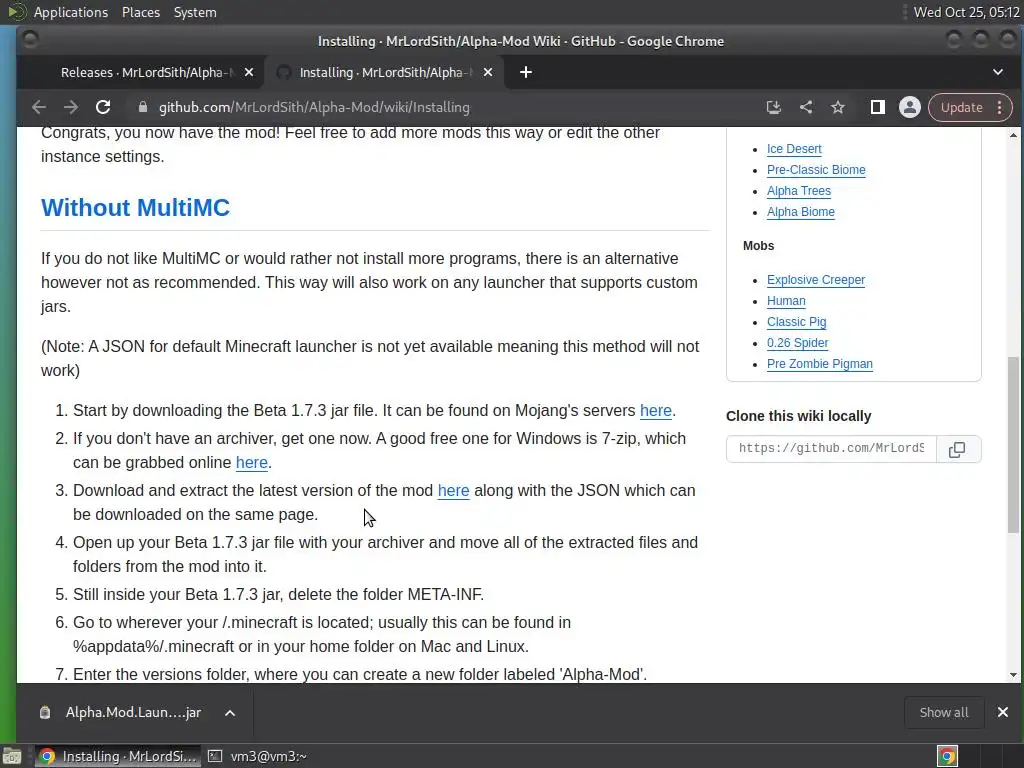This screenshot has height=768, width=1024.
Task: Open the System menu
Action: [195, 12]
